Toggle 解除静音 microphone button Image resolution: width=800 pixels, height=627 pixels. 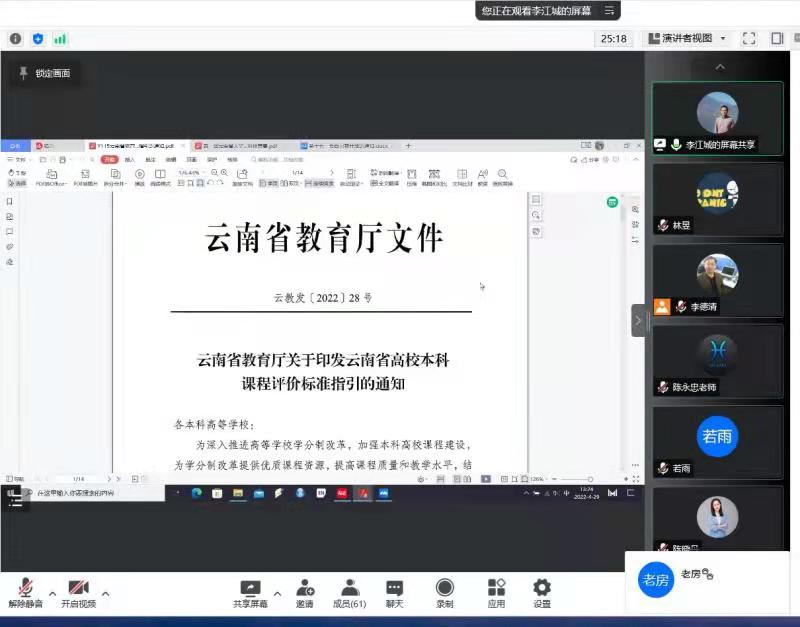tap(24, 592)
